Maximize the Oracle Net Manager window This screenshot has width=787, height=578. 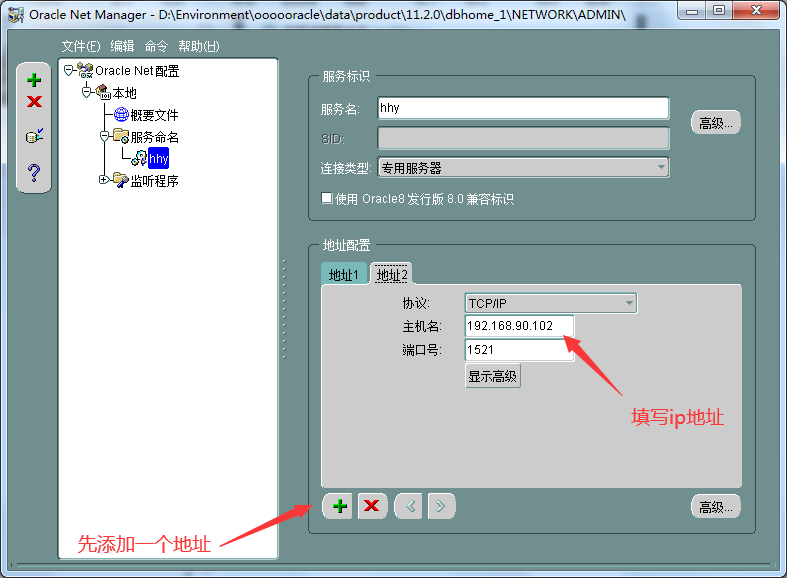tap(719, 10)
